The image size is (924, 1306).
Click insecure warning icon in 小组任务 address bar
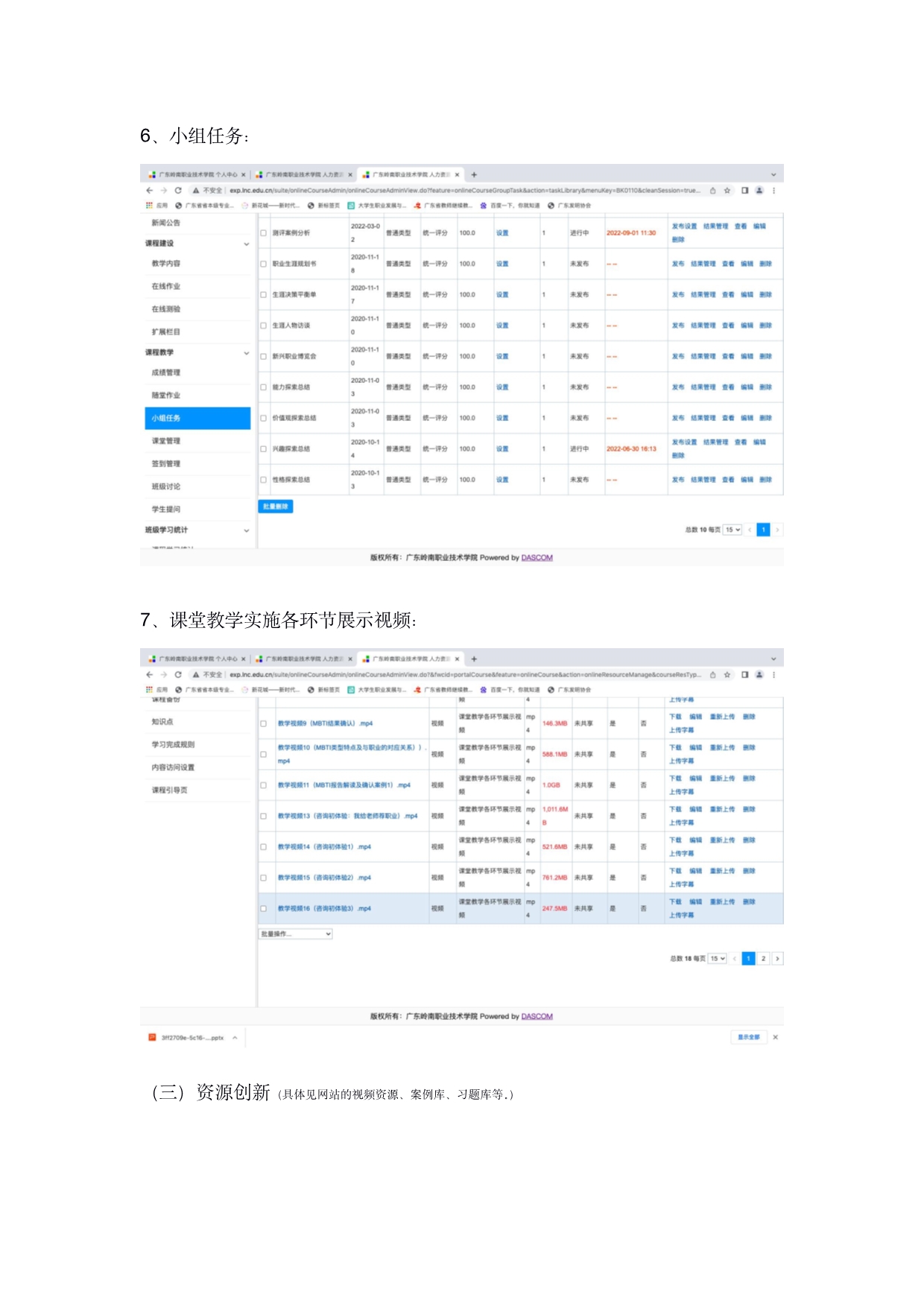(196, 191)
